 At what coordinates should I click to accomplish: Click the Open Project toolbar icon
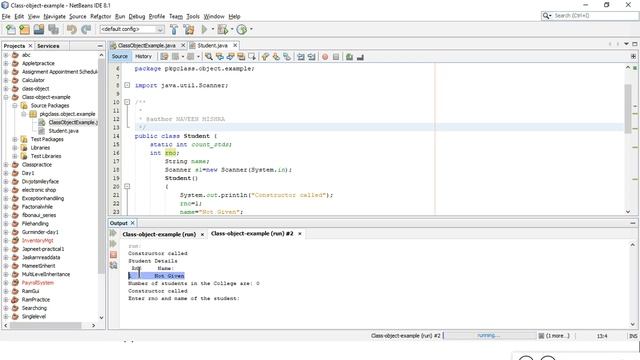pyautogui.click(x=39, y=29)
